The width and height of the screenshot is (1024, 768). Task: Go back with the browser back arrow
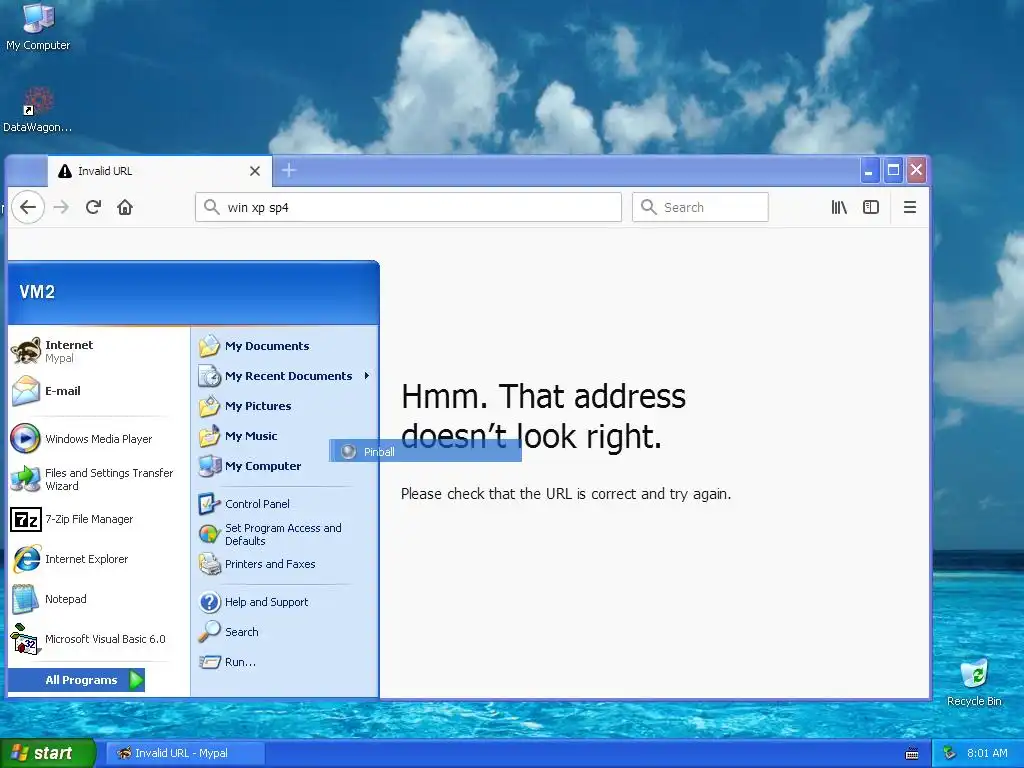click(27, 207)
